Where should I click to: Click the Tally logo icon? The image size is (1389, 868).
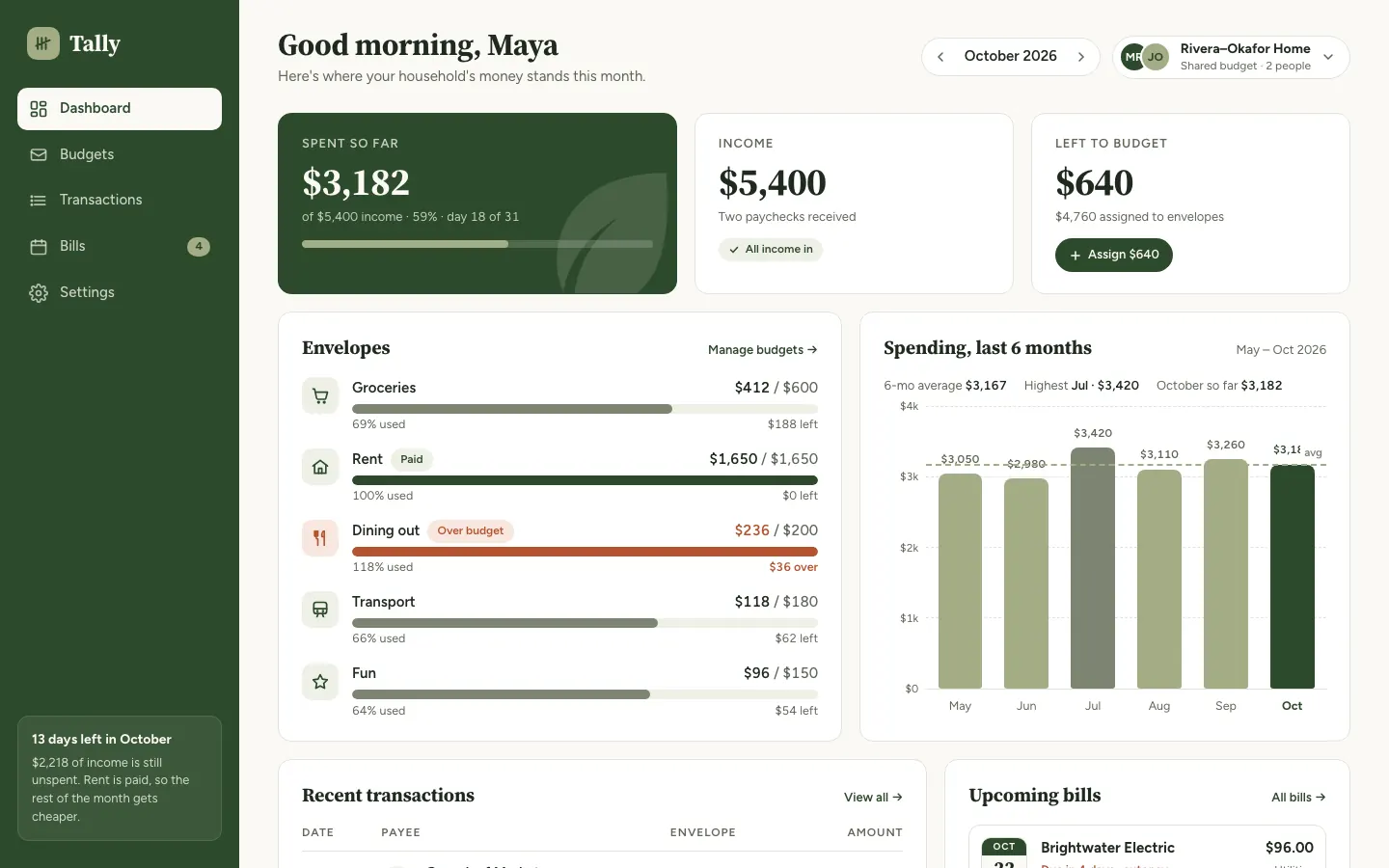[x=43, y=43]
